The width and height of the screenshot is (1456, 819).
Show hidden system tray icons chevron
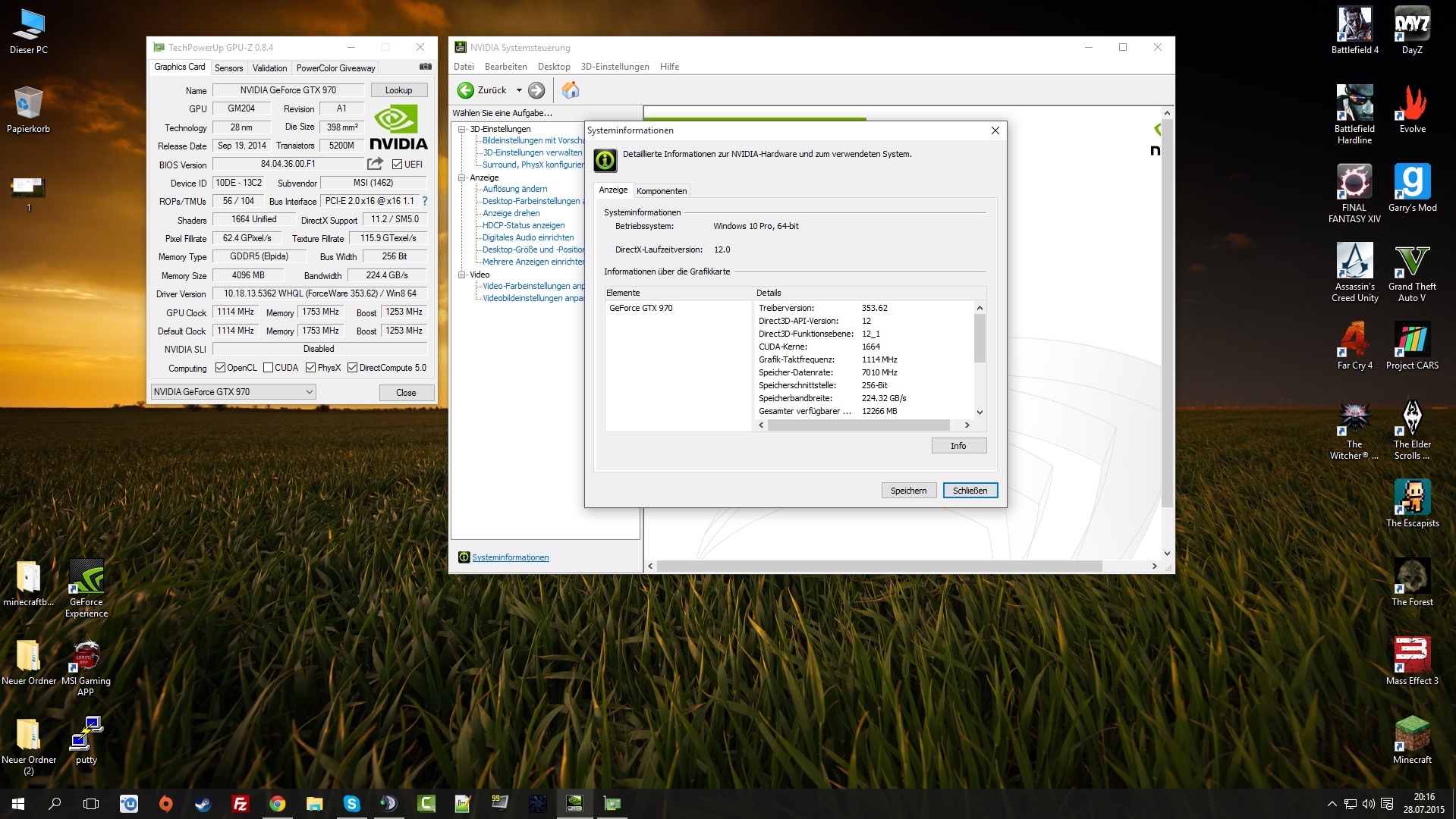pyautogui.click(x=1332, y=804)
